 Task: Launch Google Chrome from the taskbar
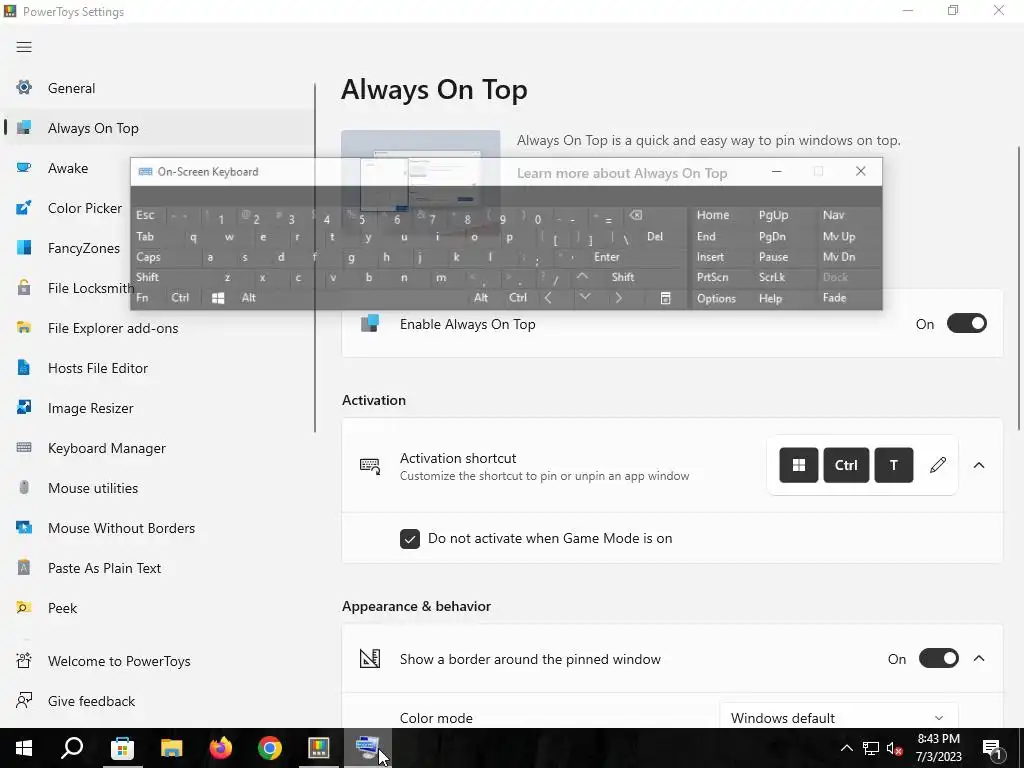point(270,748)
